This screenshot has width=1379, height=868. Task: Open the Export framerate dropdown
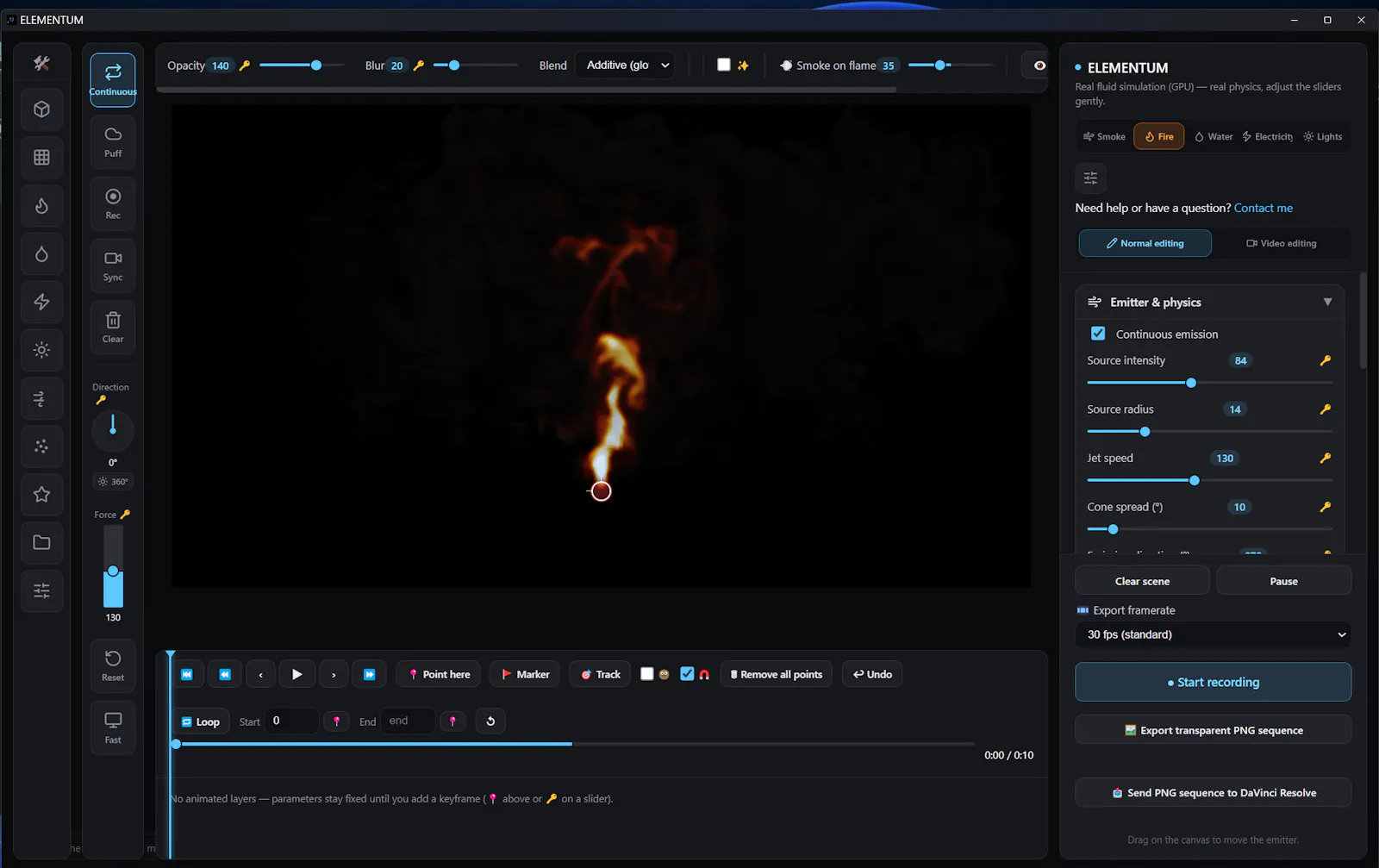click(1213, 634)
